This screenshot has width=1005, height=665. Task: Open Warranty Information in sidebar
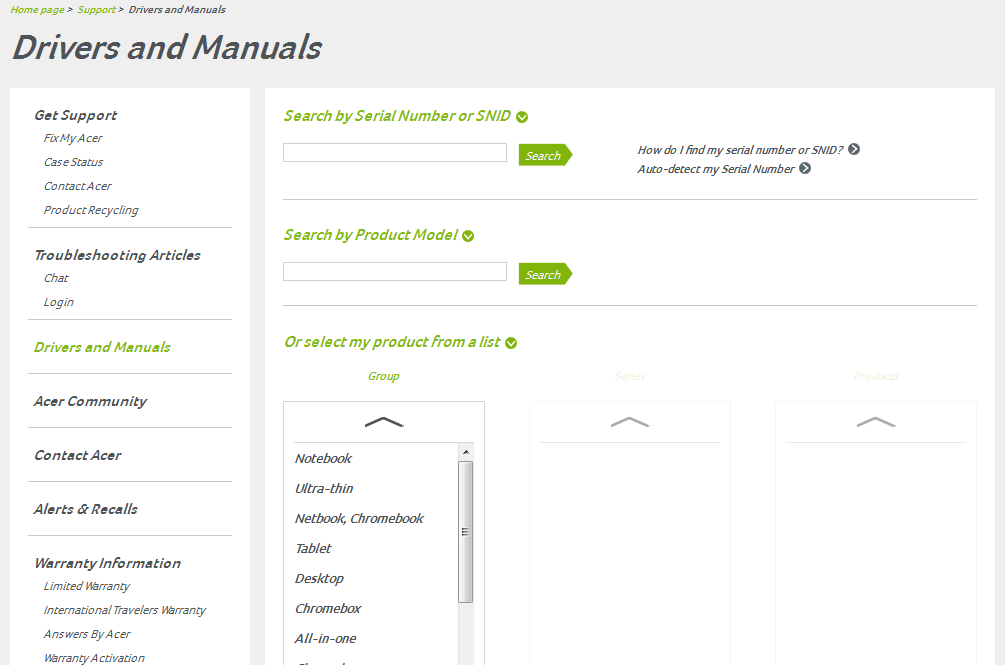coord(108,563)
